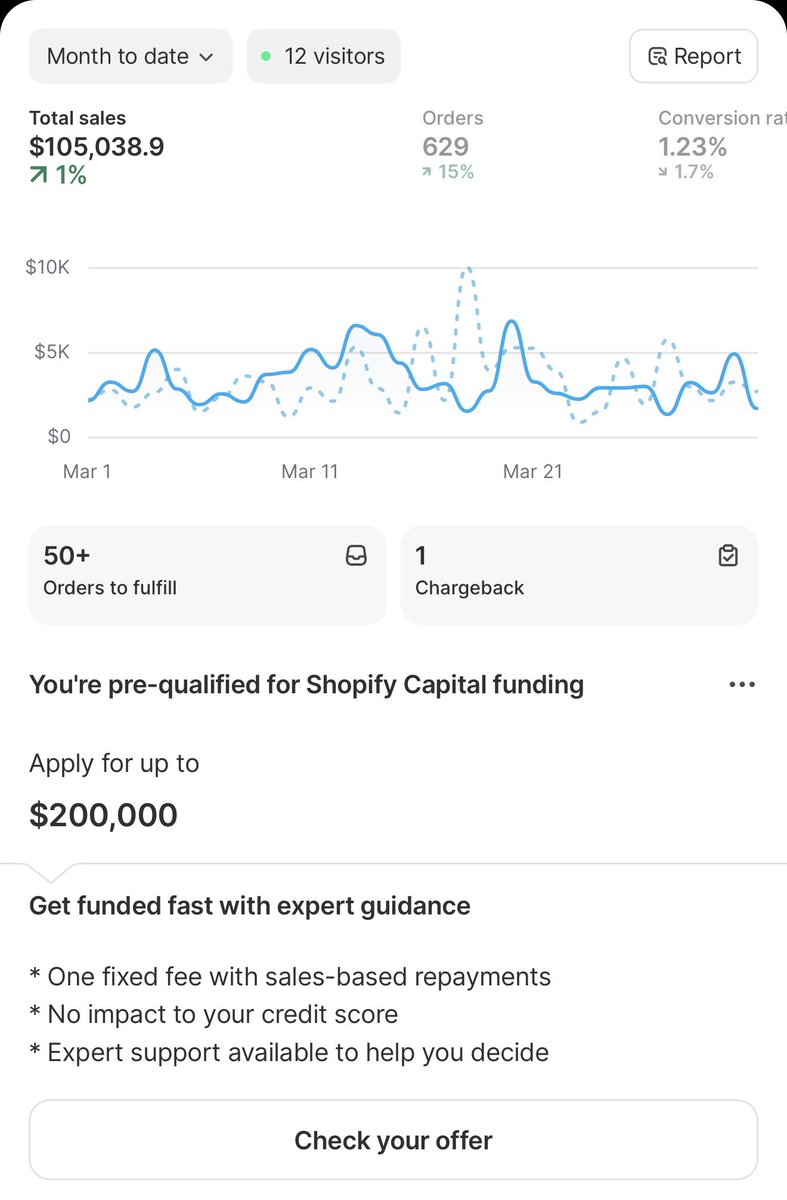This screenshot has width=787, height=1200.
Task: Open the 12 visitors live view
Action: [323, 56]
